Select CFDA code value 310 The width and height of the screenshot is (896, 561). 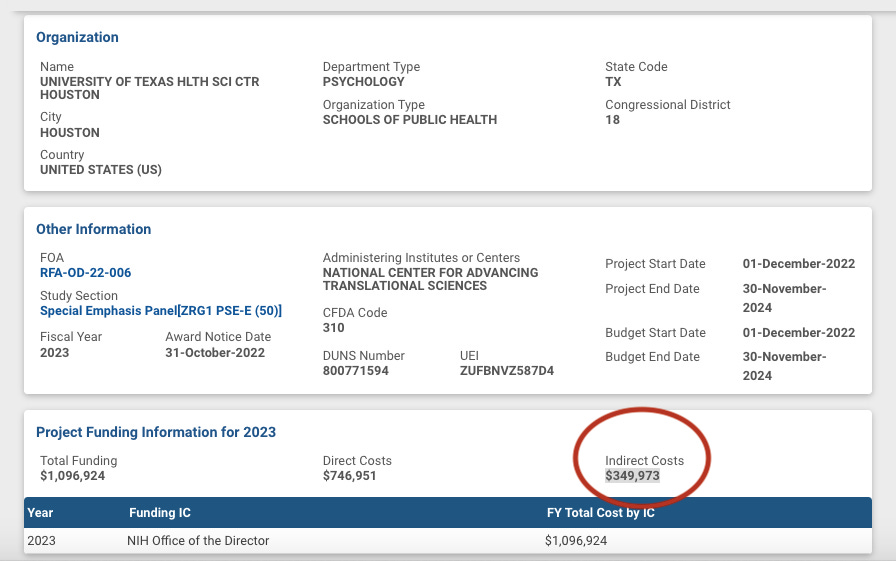(x=334, y=328)
